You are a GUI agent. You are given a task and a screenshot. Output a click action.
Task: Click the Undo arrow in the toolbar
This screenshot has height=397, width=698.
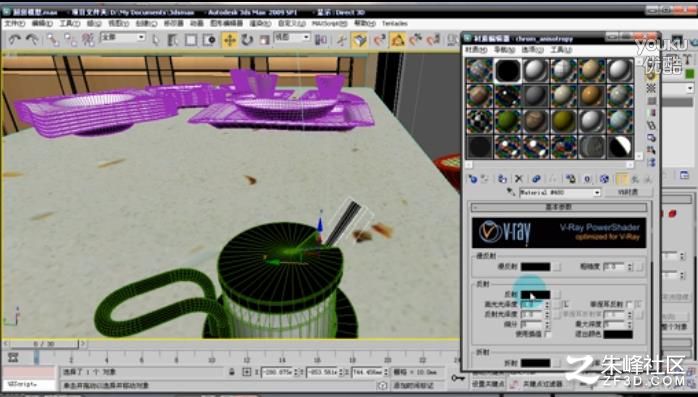14,40
